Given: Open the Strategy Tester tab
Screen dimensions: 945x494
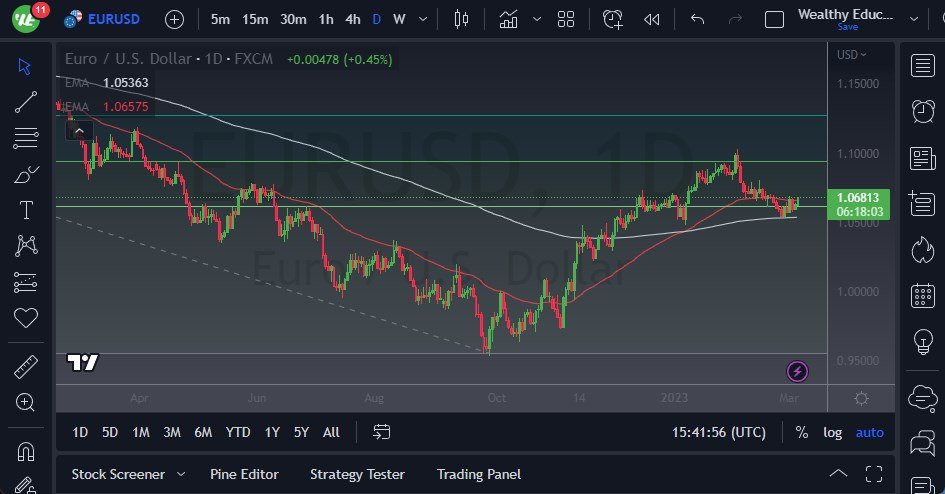Looking at the screenshot, I should [357, 474].
